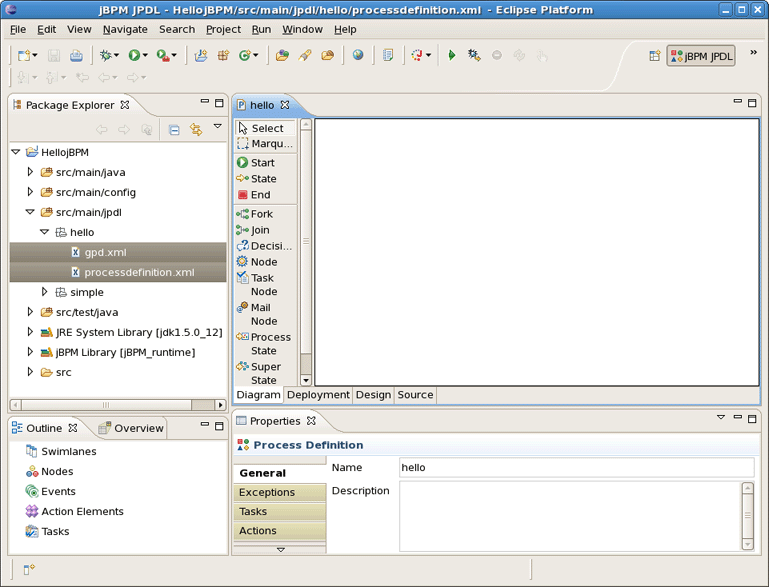Pick the Process State palette tool

(x=265, y=344)
